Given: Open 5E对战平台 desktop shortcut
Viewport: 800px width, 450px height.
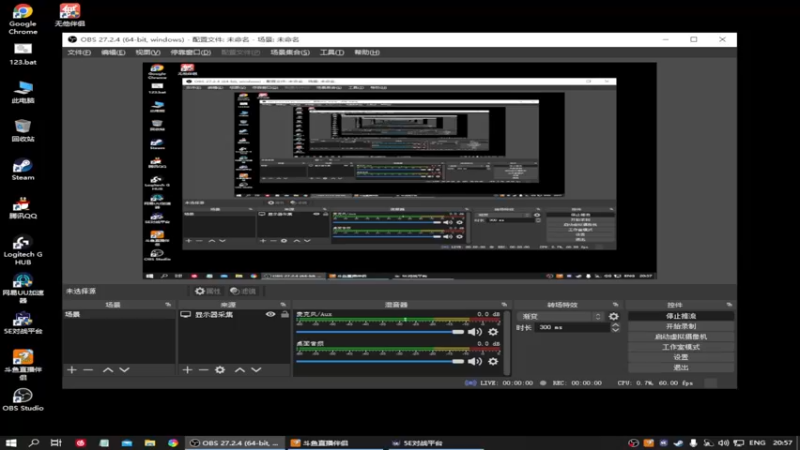Looking at the screenshot, I should pyautogui.click(x=22, y=323).
